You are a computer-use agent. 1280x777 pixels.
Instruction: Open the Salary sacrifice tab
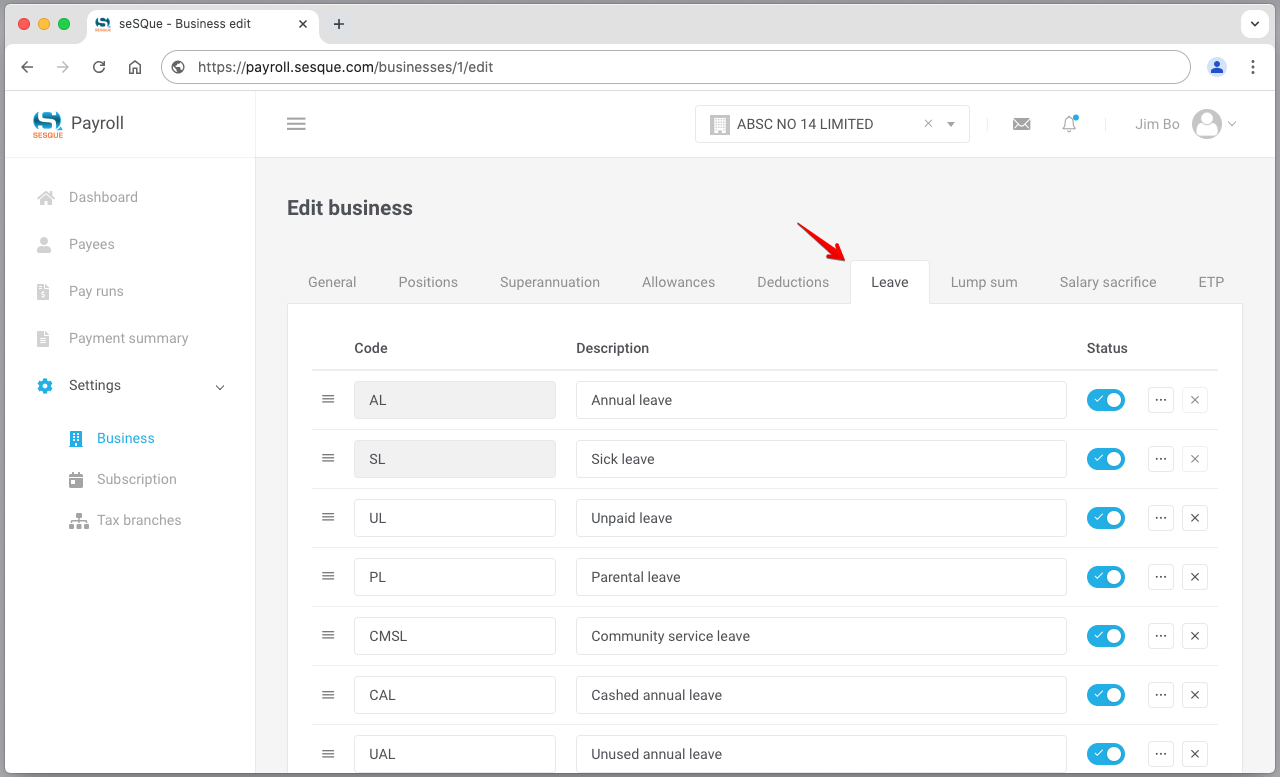[x=1107, y=282]
